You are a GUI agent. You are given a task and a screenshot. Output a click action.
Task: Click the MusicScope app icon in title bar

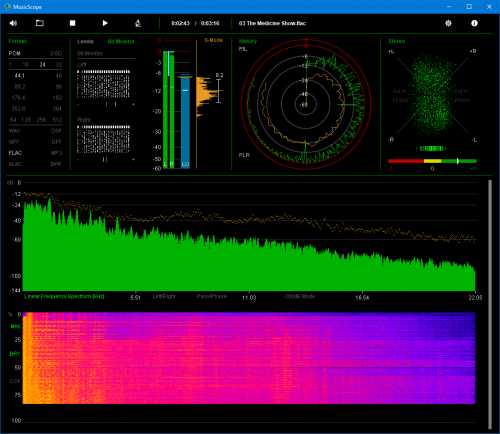point(7,7)
